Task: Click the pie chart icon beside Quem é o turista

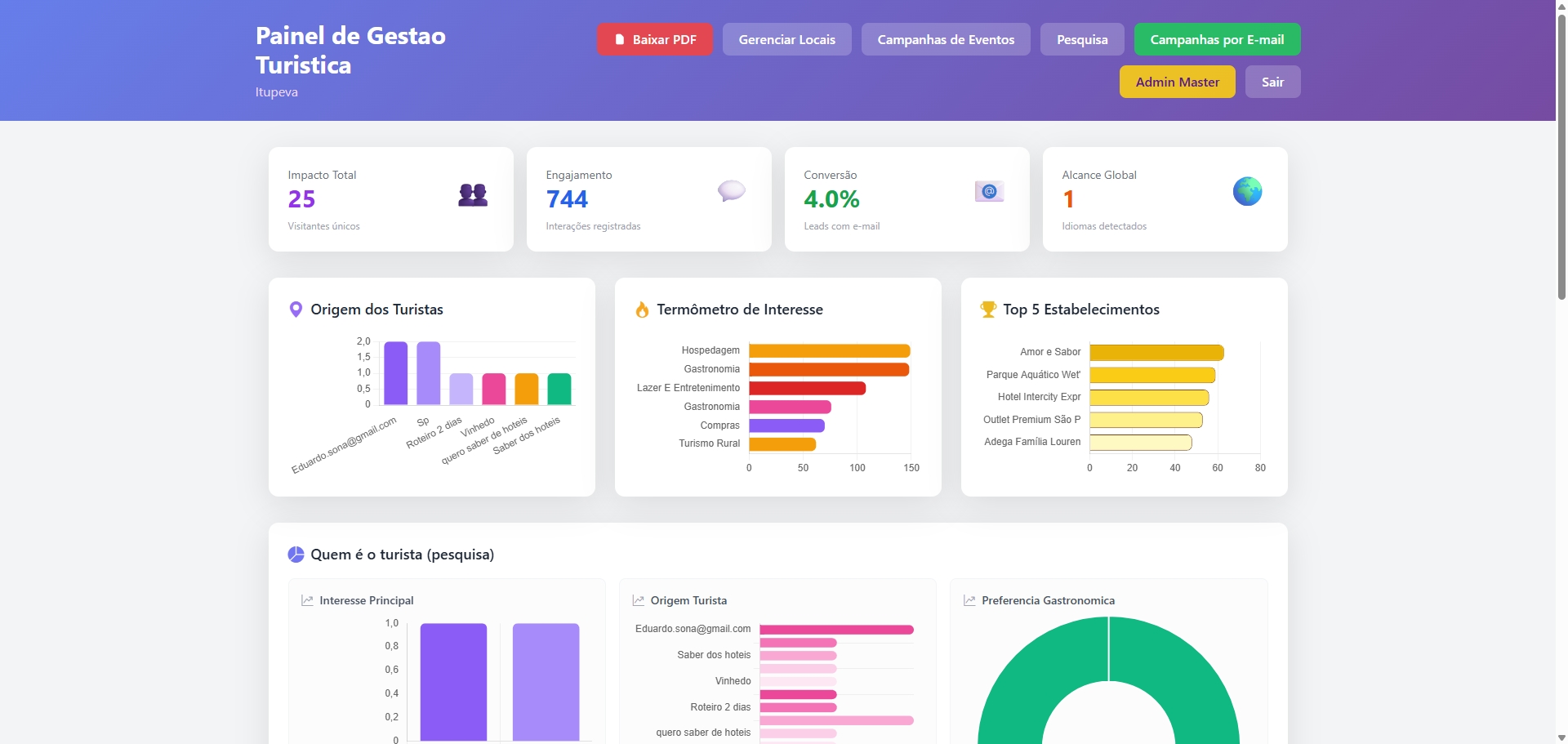Action: 296,555
